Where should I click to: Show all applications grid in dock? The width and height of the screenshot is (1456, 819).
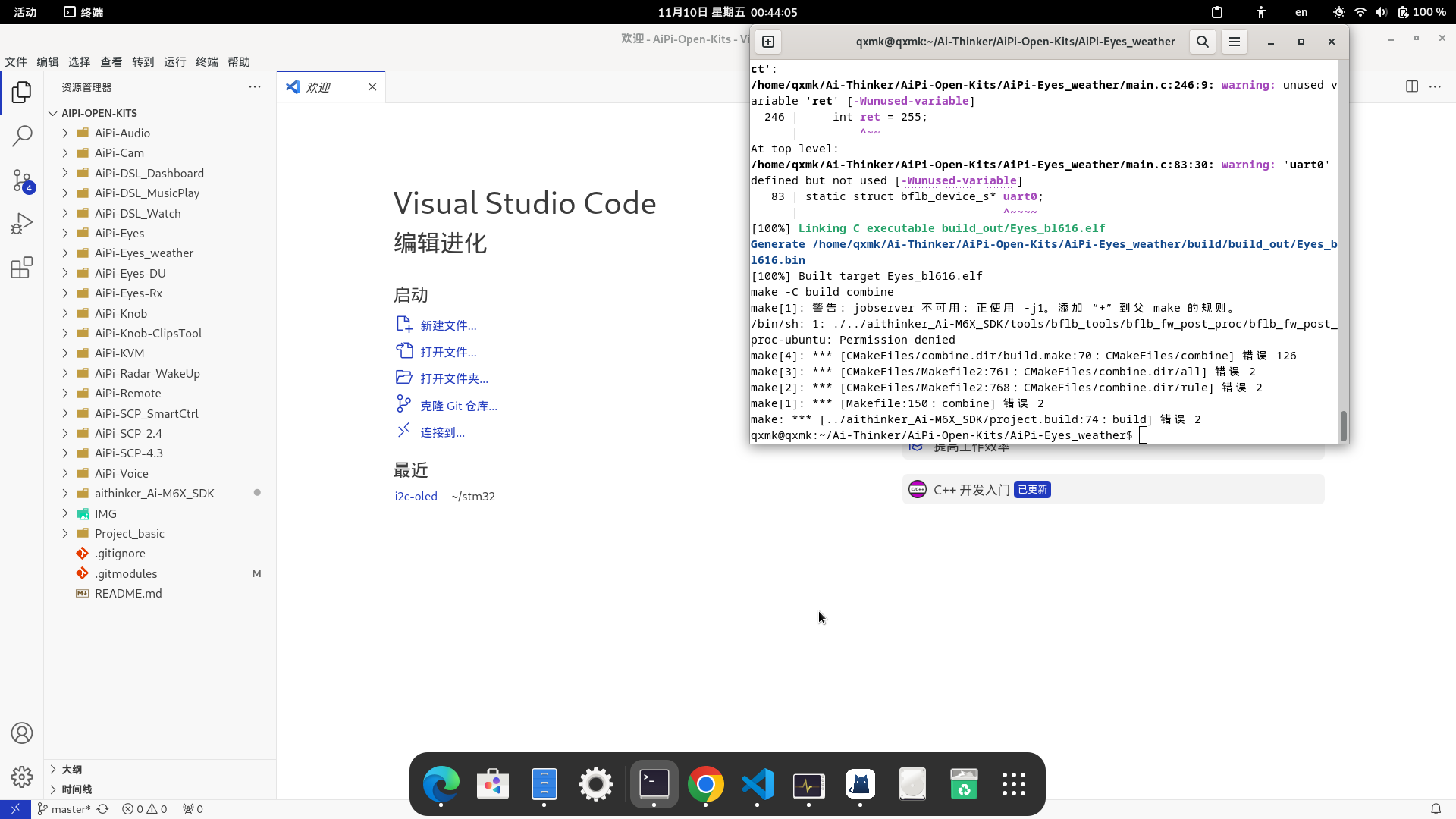click(1014, 784)
